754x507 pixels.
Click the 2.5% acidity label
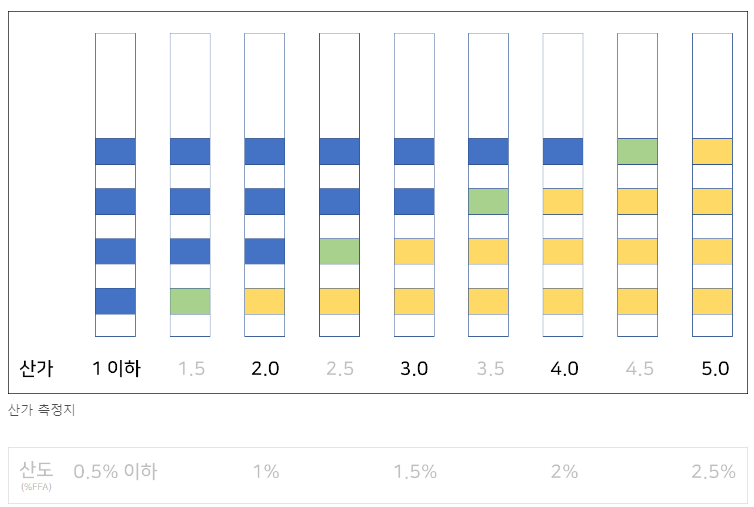(x=713, y=472)
